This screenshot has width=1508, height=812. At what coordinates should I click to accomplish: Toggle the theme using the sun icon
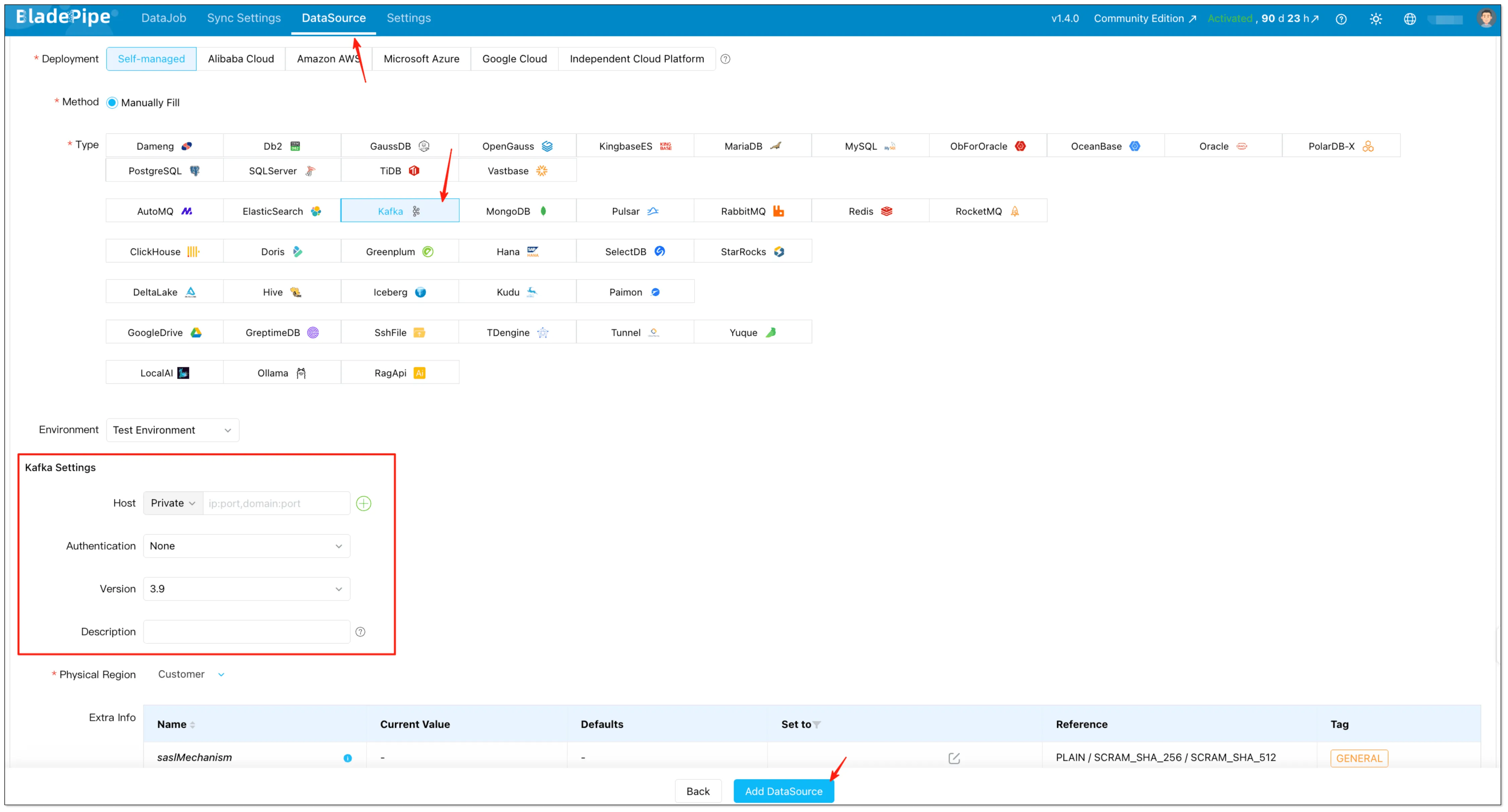click(x=1376, y=18)
